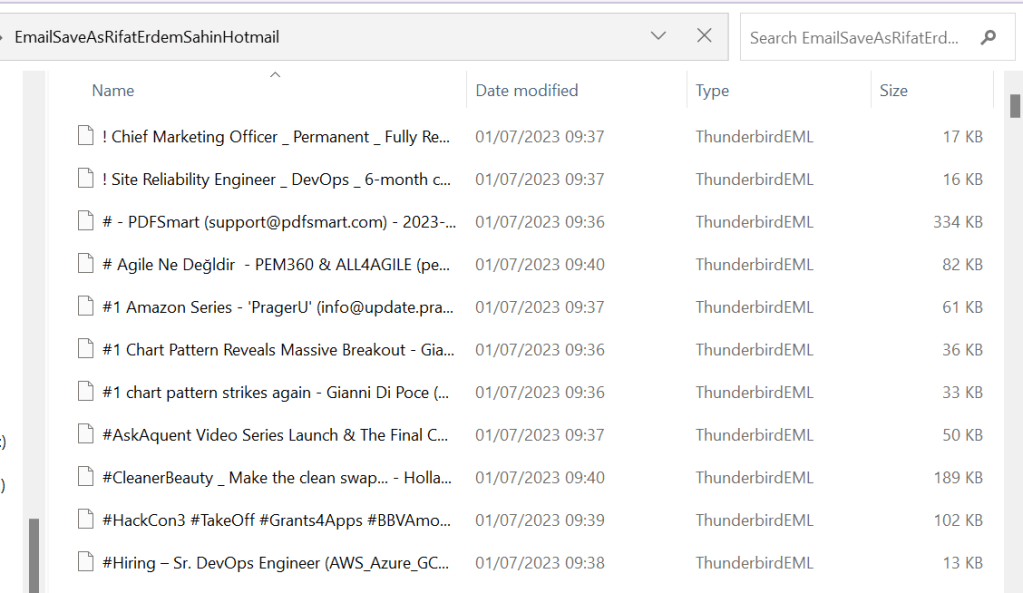This screenshot has height=593, width=1023.
Task: Click file icon for #CleanerBeauty email
Action: pos(85,477)
